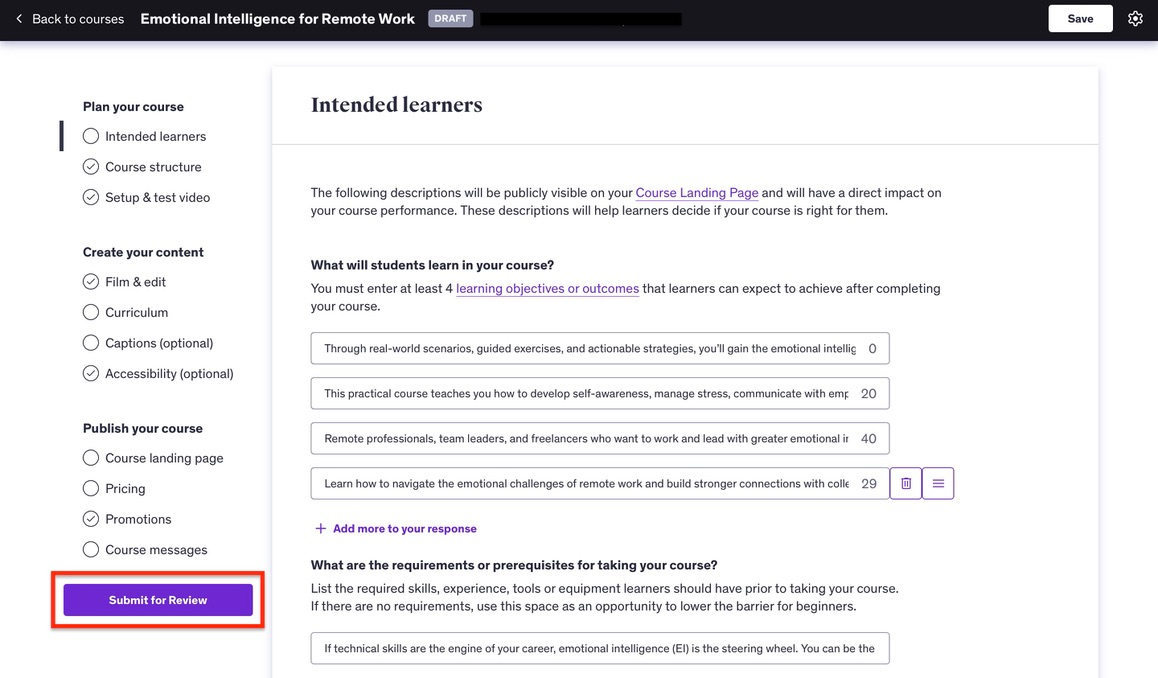The image size is (1158, 678).
Task: Go to Course structure section label
Action: click(153, 167)
